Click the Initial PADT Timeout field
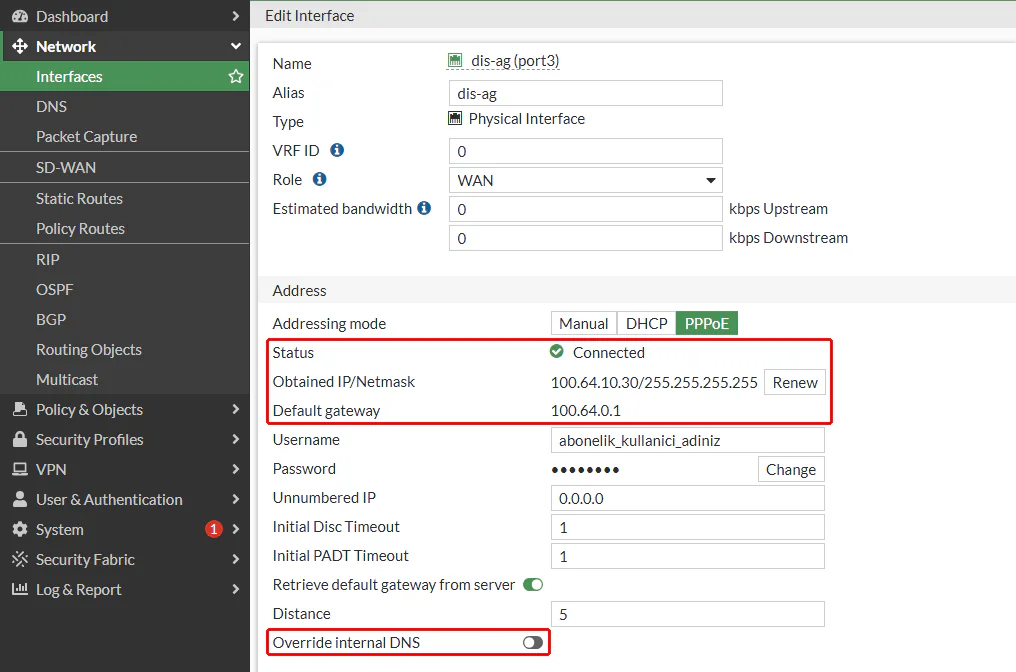Screen dimensions: 1016x672 687,556
